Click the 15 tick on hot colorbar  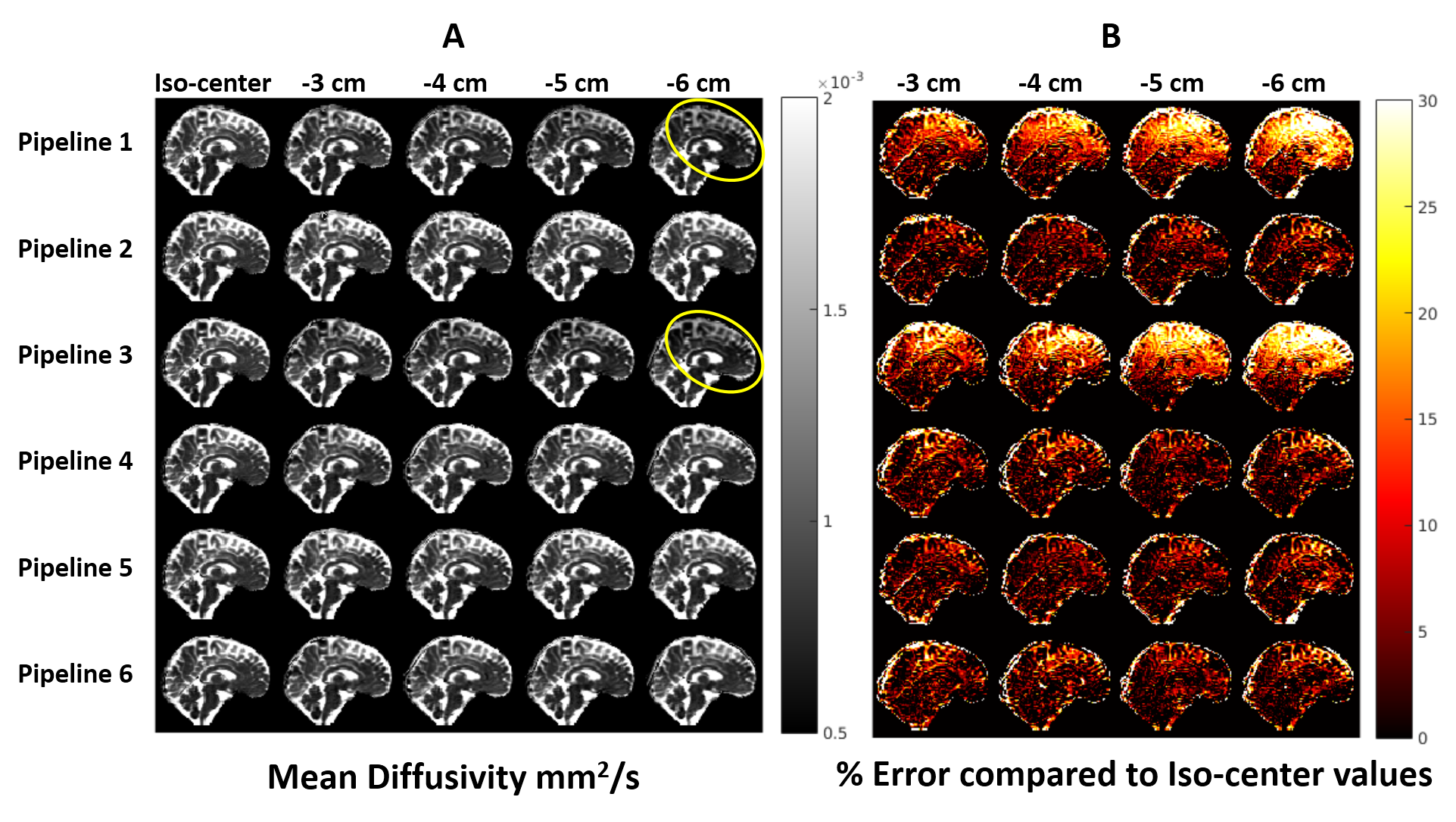pos(1427,419)
